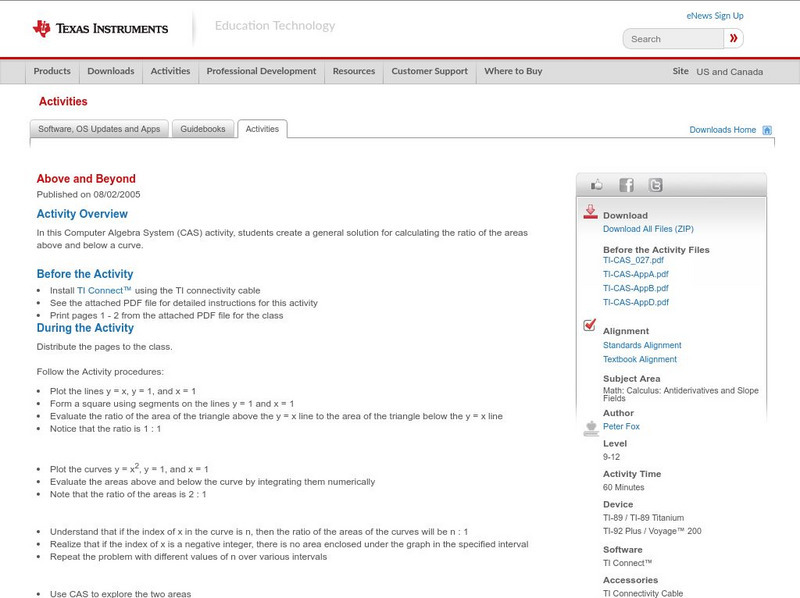Click the Standards Alignment link

coord(642,345)
